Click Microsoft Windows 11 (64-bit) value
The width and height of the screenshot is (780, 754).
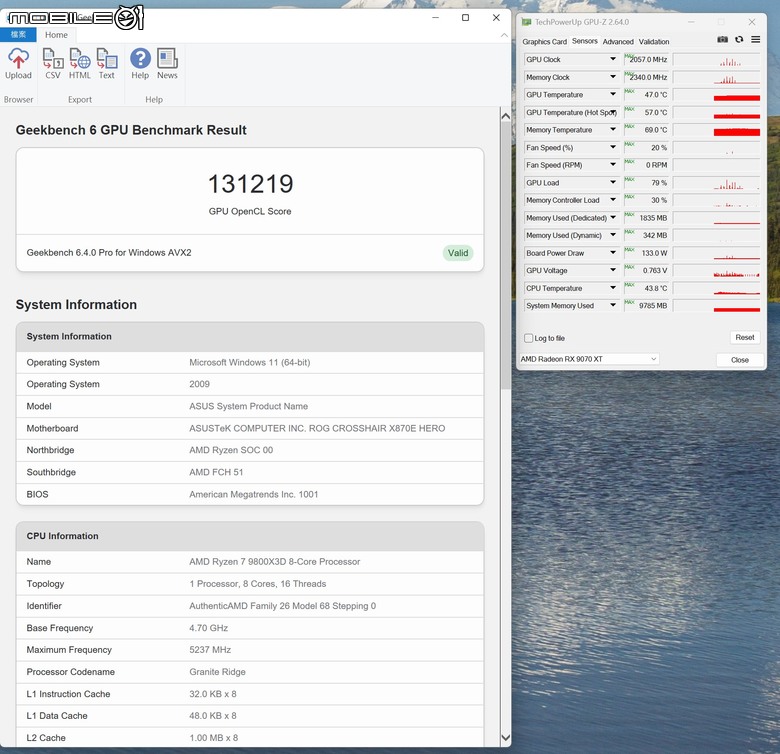pos(249,363)
